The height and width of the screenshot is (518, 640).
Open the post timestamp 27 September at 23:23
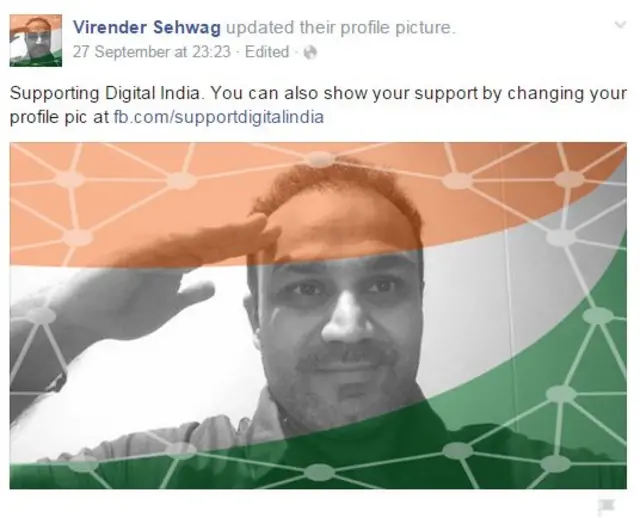coord(152,52)
